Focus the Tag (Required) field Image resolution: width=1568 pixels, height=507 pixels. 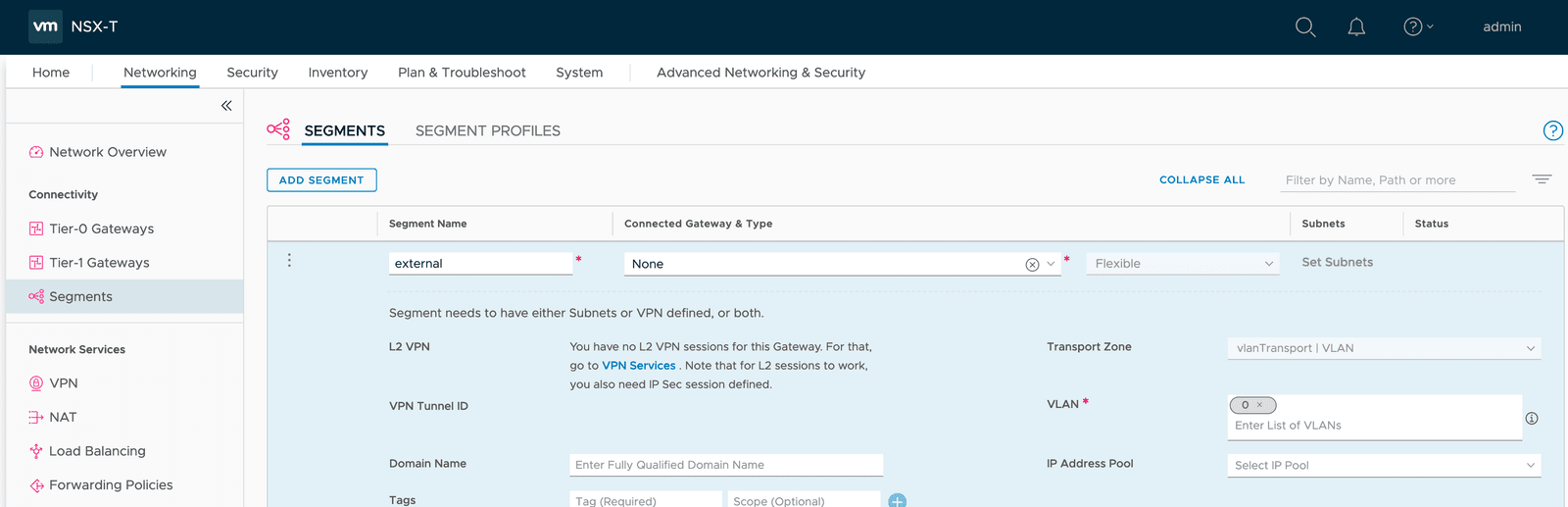[x=646, y=500]
